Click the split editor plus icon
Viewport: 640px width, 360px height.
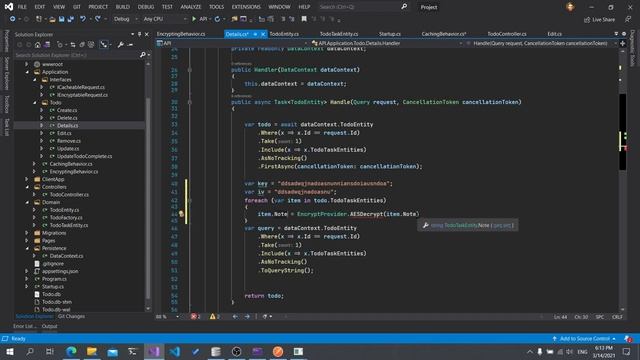[x=622, y=43]
